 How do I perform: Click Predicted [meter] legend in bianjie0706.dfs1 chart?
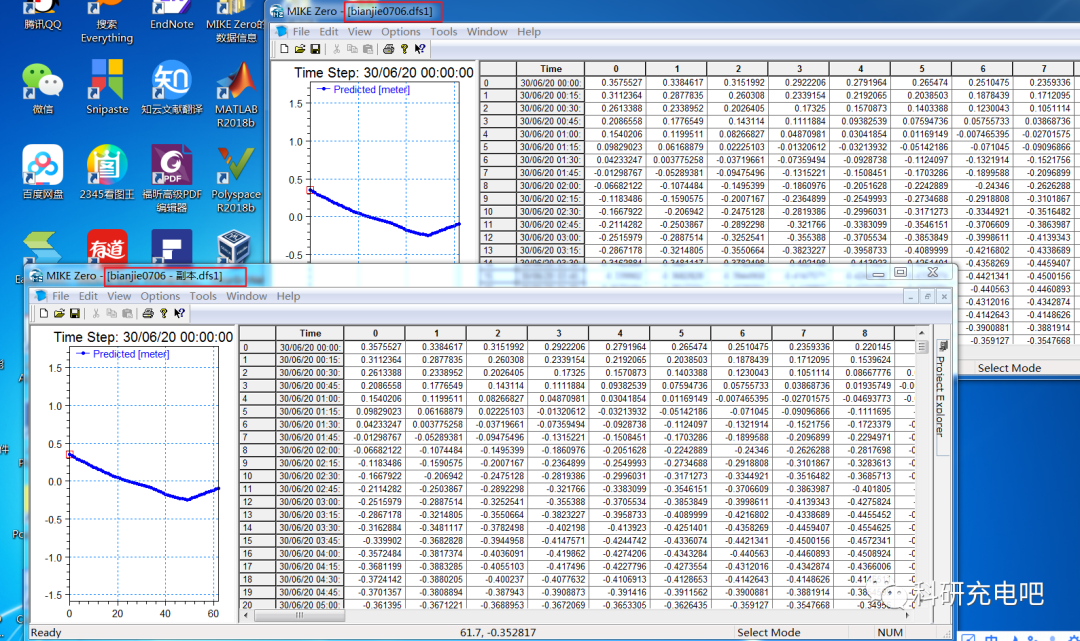[x=364, y=90]
